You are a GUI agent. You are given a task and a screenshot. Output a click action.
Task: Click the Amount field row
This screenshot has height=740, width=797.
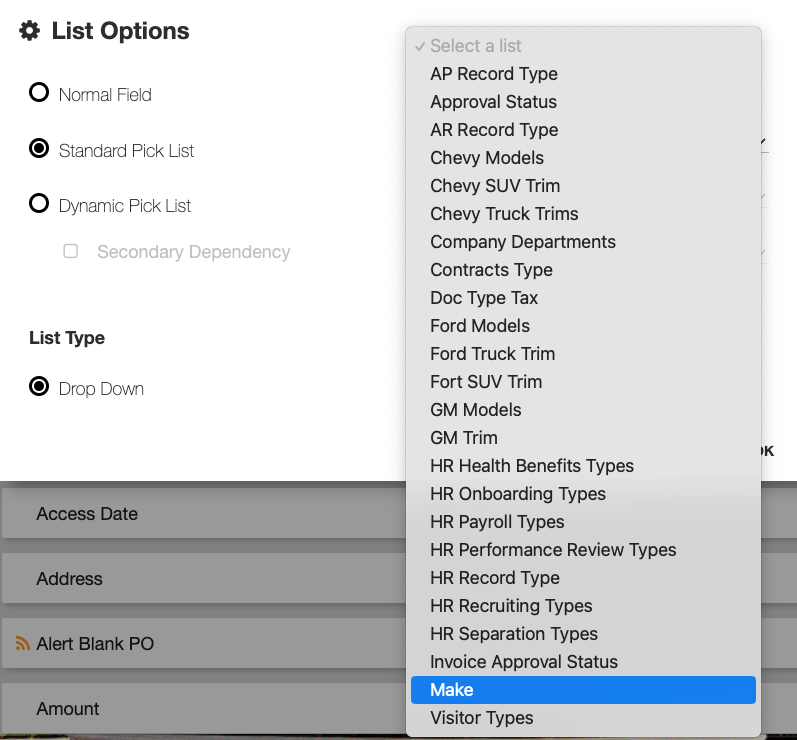pos(200,709)
